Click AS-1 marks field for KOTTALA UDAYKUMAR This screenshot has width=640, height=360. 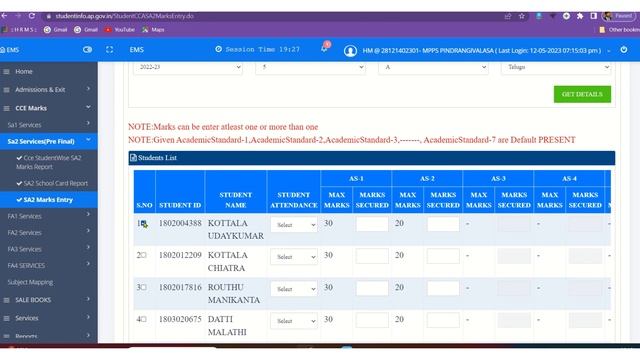pos(372,224)
